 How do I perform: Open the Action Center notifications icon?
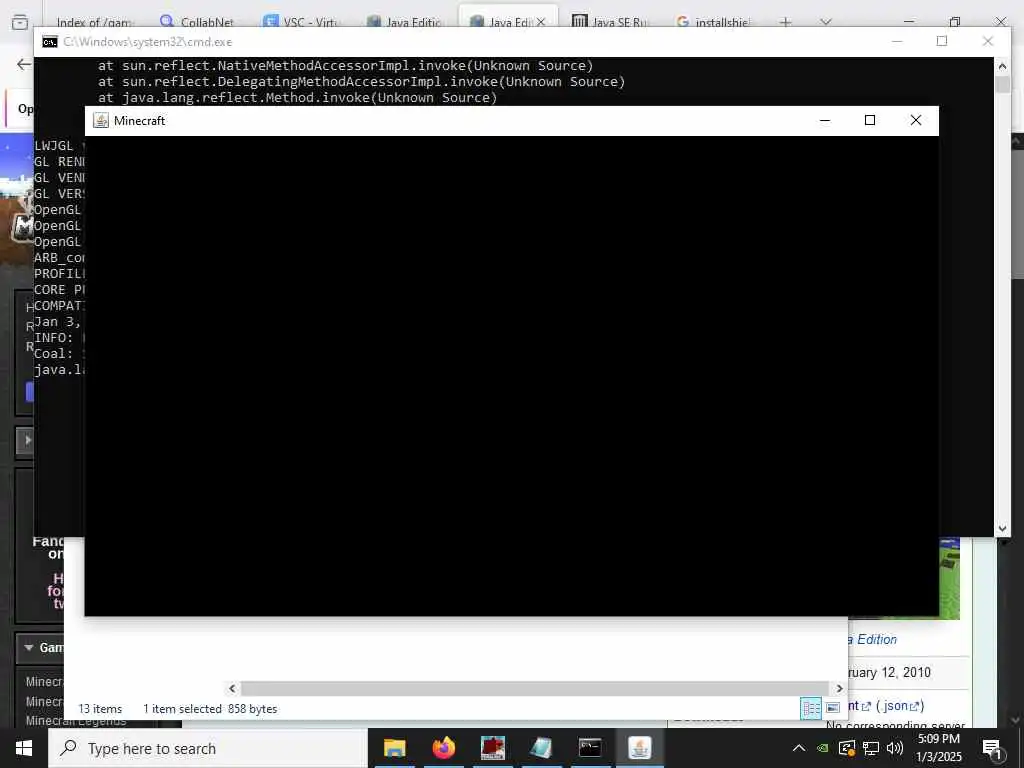click(992, 750)
